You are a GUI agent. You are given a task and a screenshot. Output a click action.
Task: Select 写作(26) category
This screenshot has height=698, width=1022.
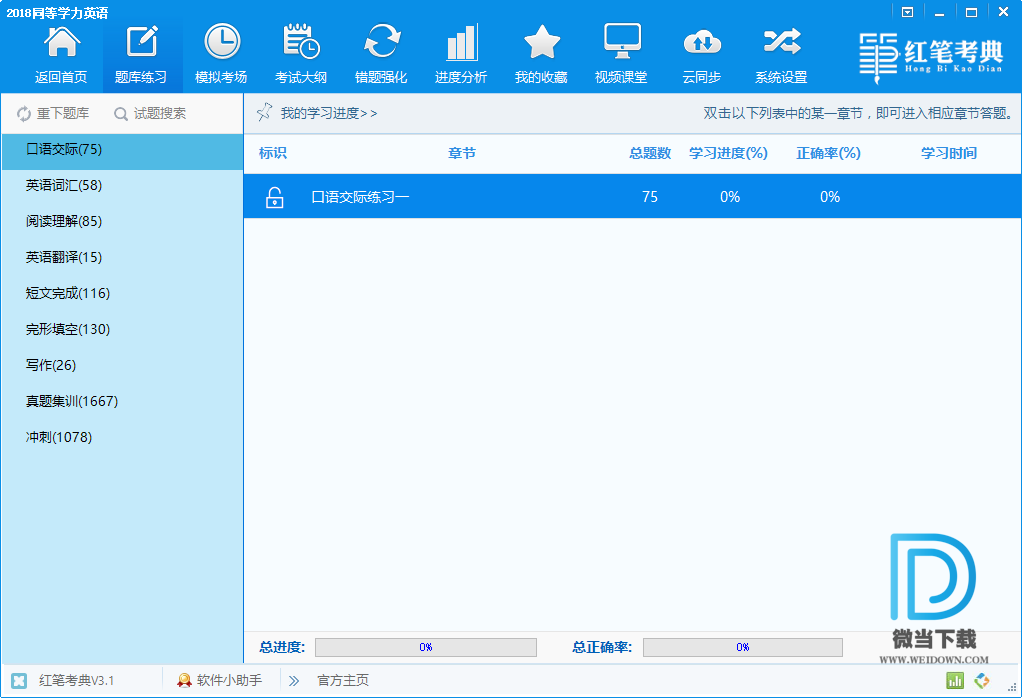(x=123, y=365)
